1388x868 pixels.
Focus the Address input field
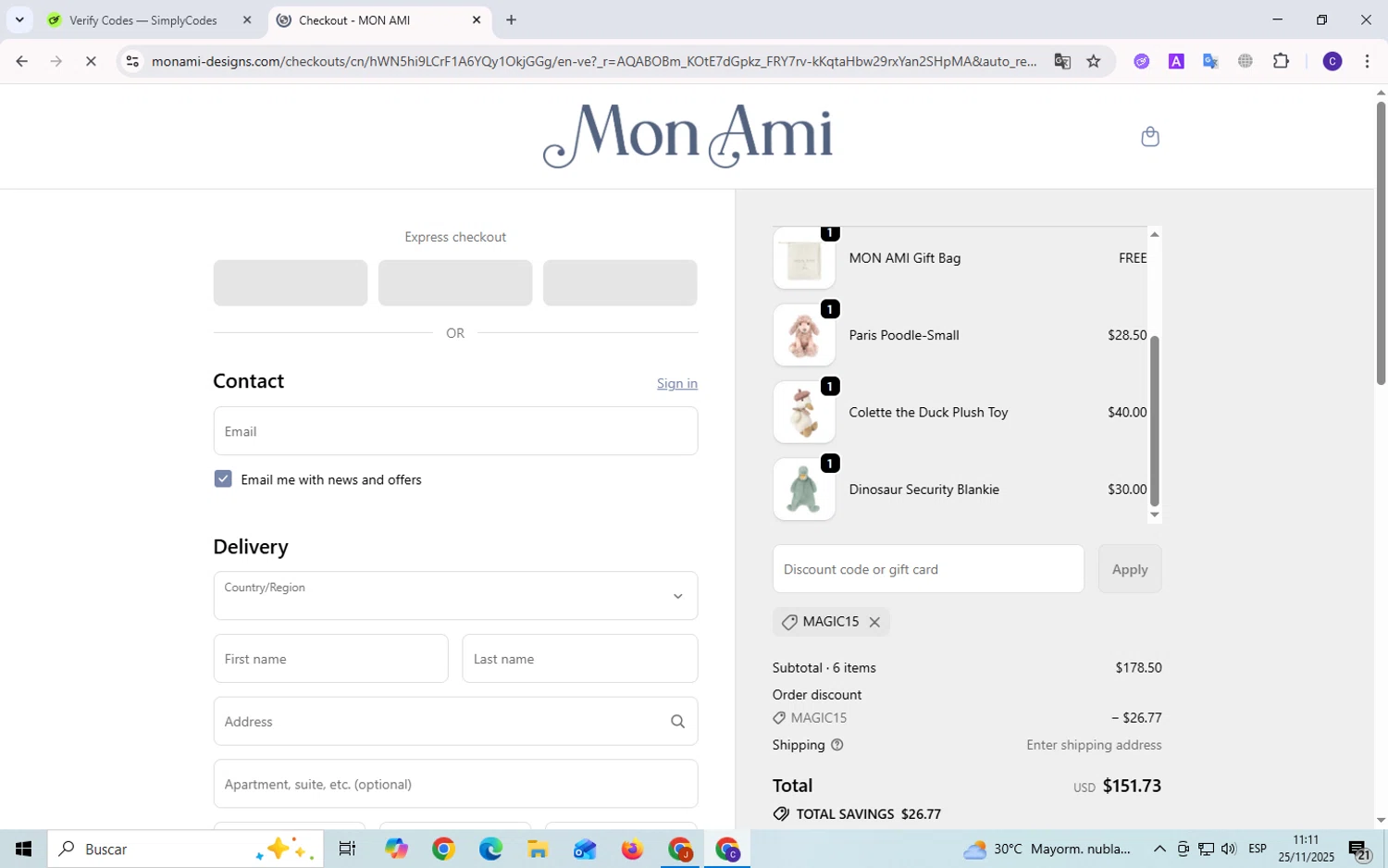(455, 722)
